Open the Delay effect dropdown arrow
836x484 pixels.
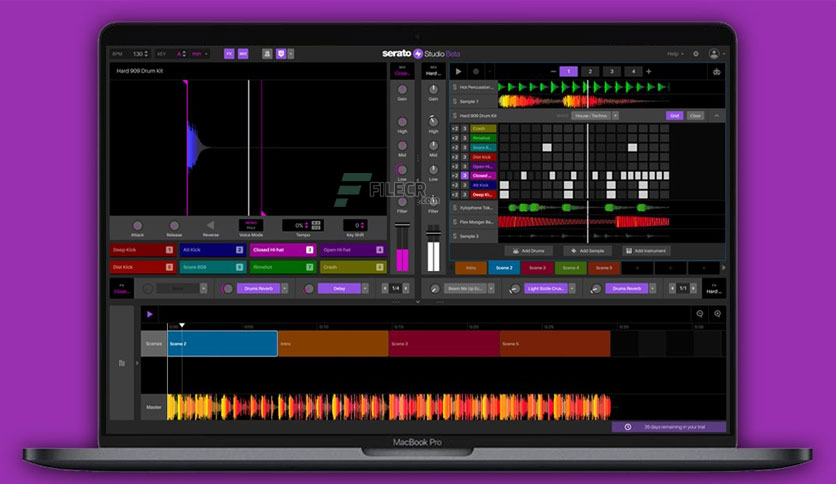366,288
